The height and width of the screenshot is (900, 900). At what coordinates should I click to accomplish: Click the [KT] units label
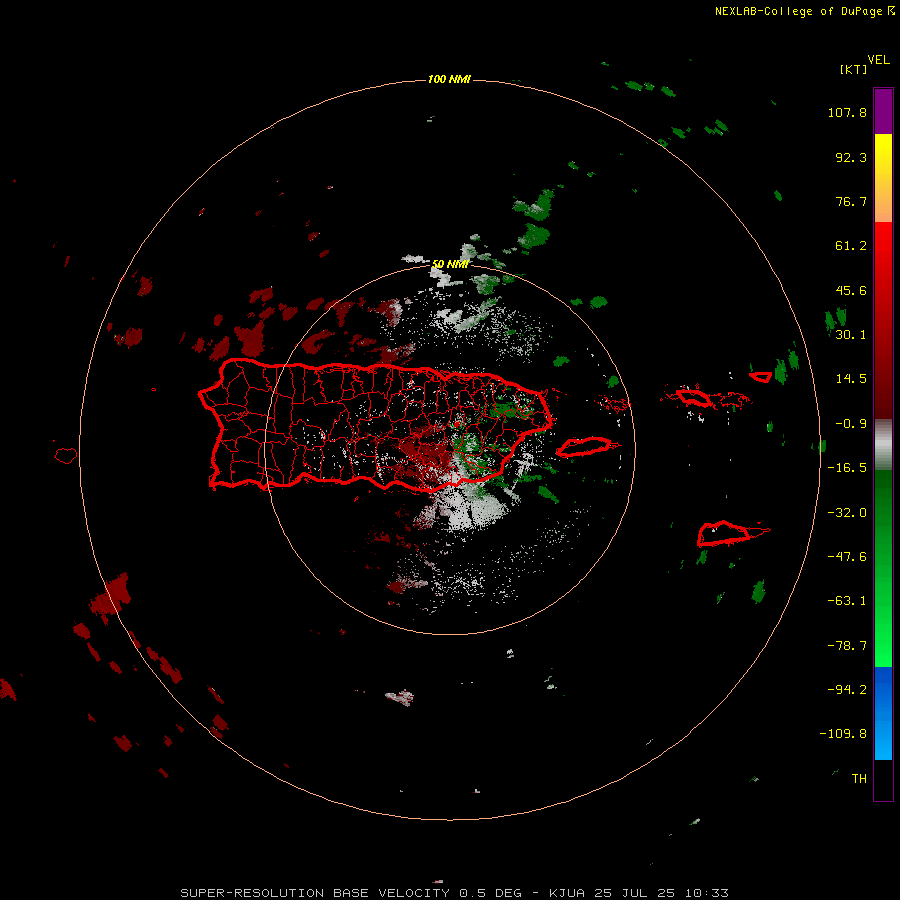click(853, 69)
